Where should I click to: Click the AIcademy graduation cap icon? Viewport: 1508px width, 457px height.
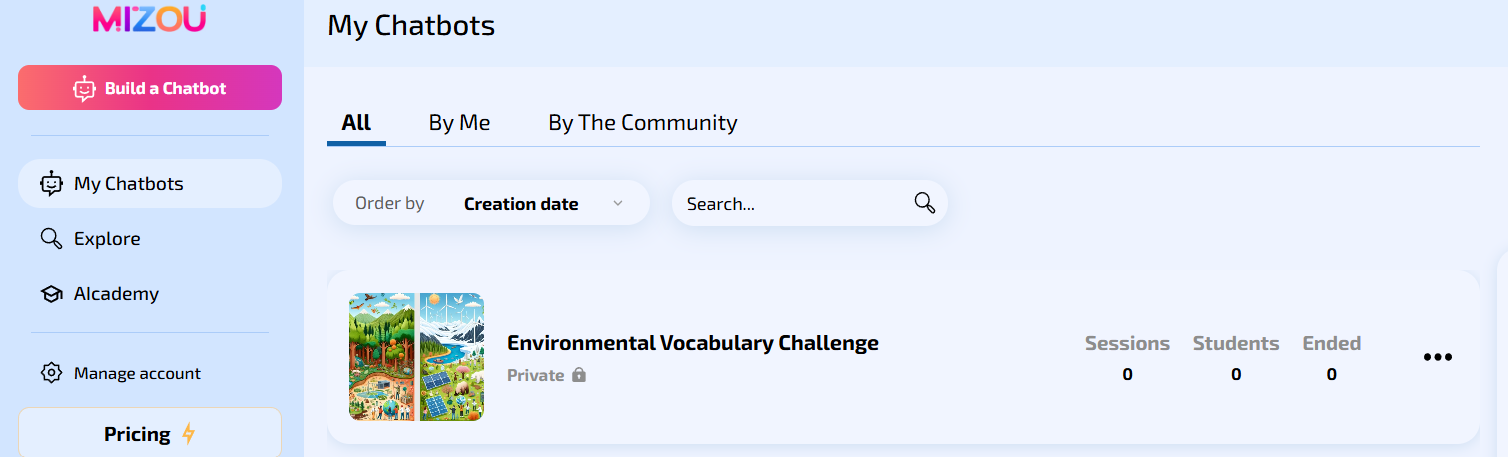[51, 294]
